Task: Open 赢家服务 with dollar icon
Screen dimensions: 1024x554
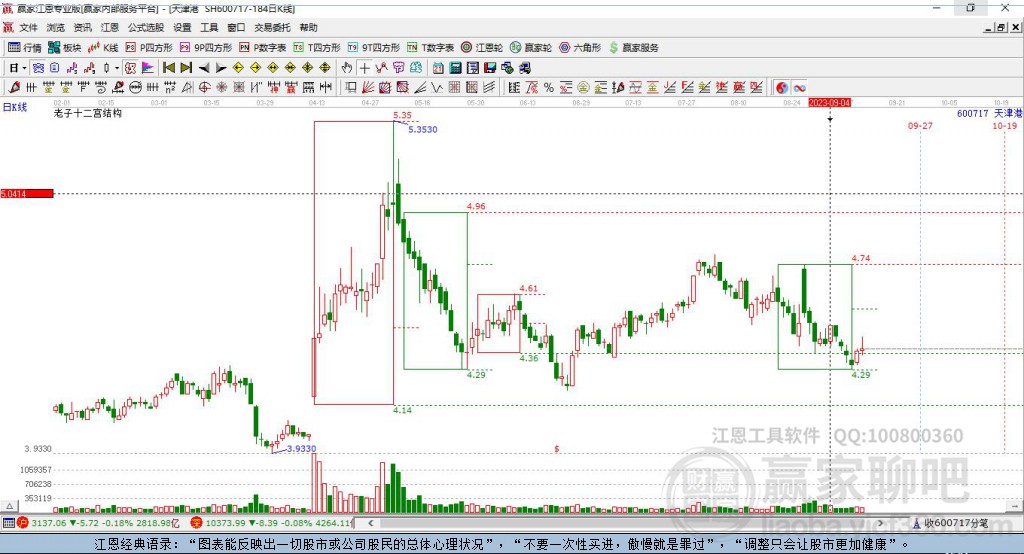Action: (x=633, y=48)
